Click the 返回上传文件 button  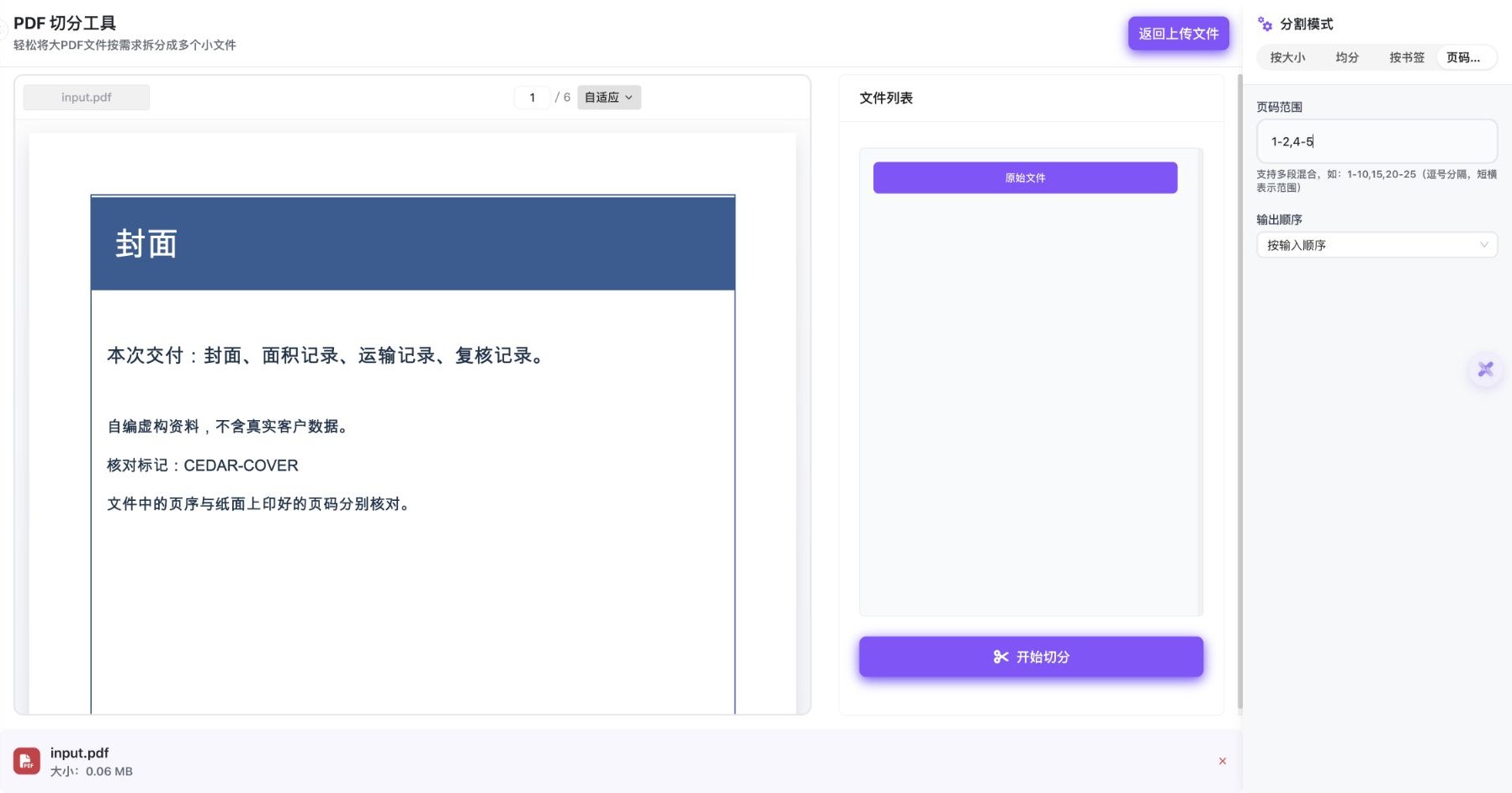1179,34
